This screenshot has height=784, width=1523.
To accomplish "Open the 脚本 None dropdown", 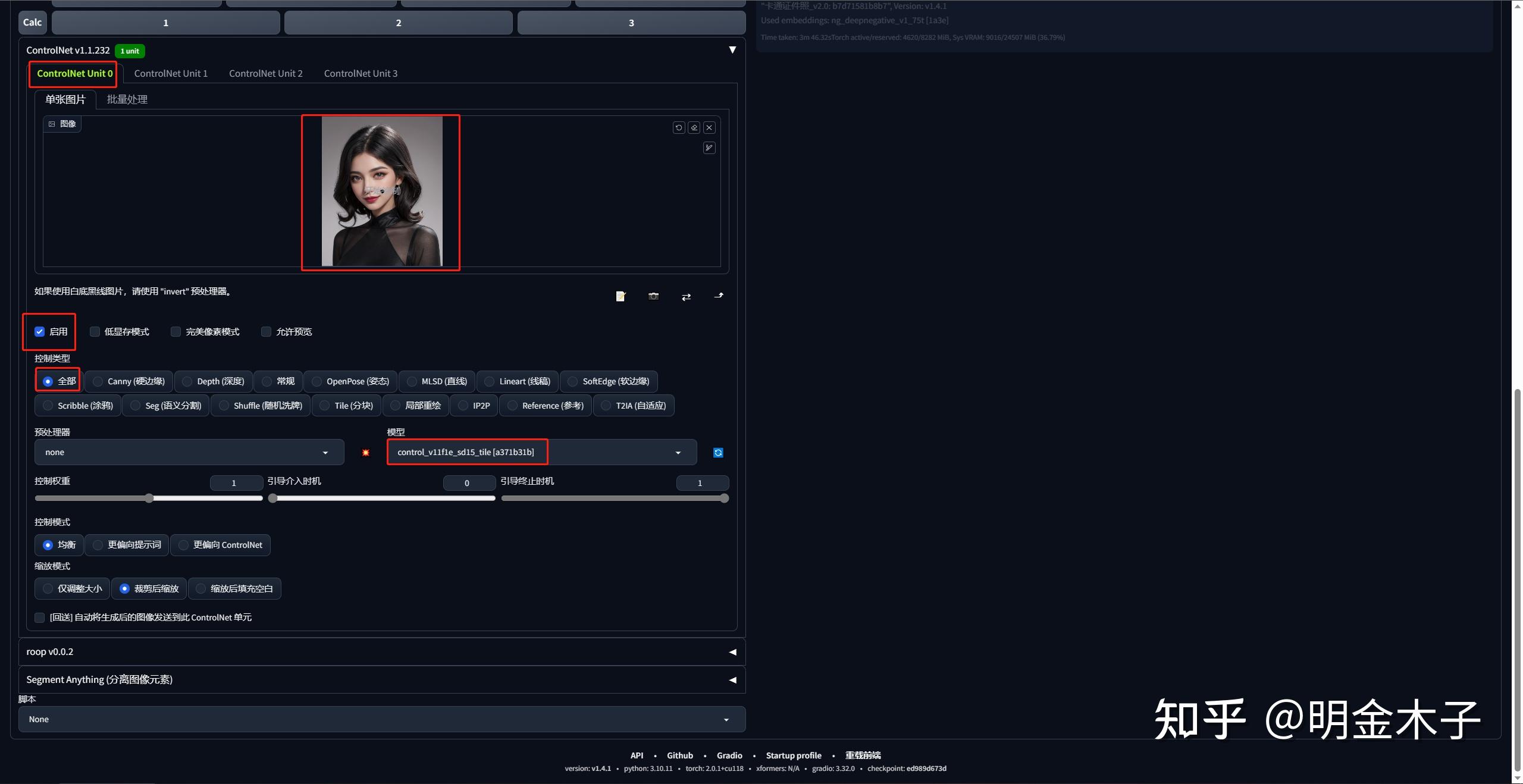I will pyautogui.click(x=381, y=719).
